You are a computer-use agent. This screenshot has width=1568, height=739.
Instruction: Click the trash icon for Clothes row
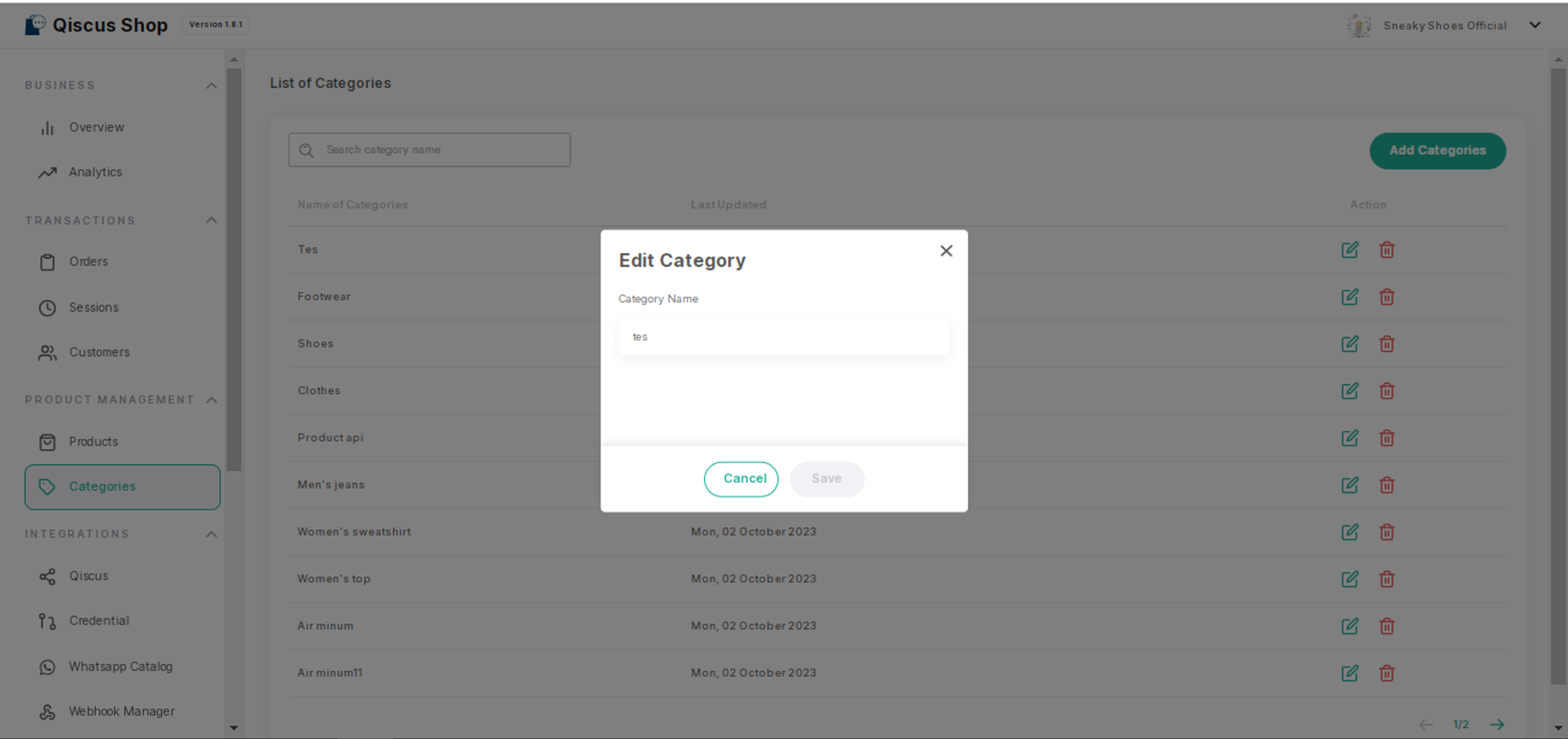coord(1387,391)
